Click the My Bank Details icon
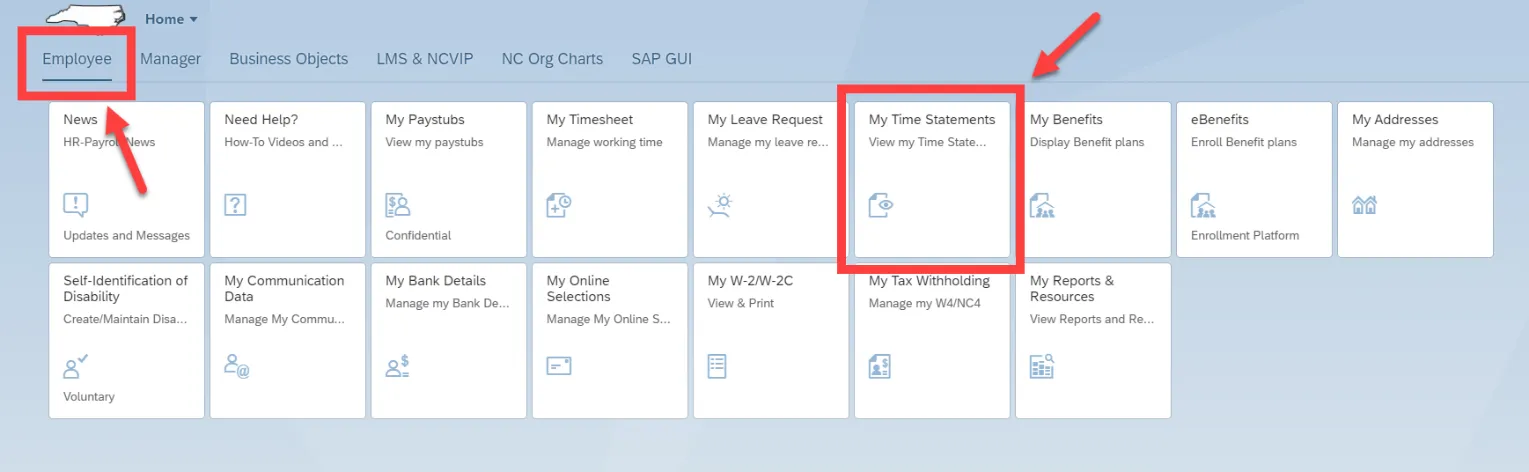This screenshot has height=472, width=1529. coord(398,366)
